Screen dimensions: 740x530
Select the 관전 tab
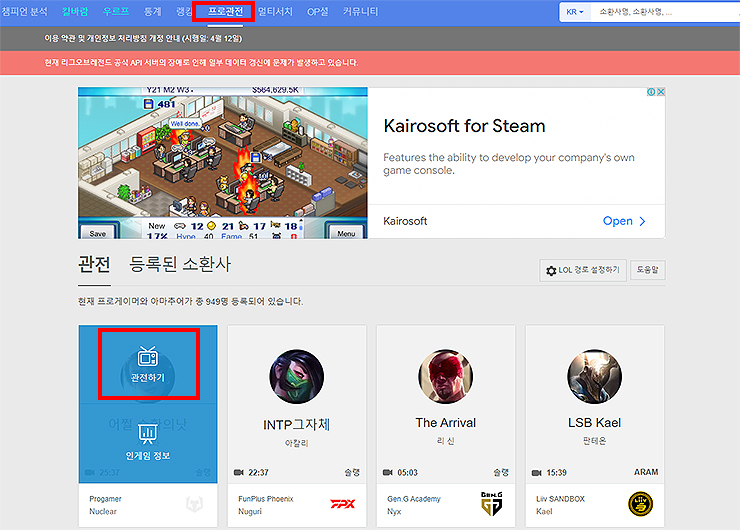[94, 264]
